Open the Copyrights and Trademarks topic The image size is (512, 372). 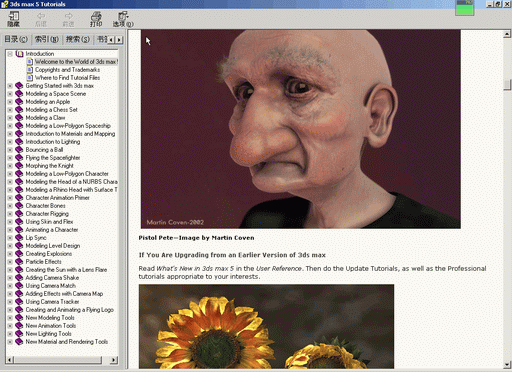tap(67, 70)
